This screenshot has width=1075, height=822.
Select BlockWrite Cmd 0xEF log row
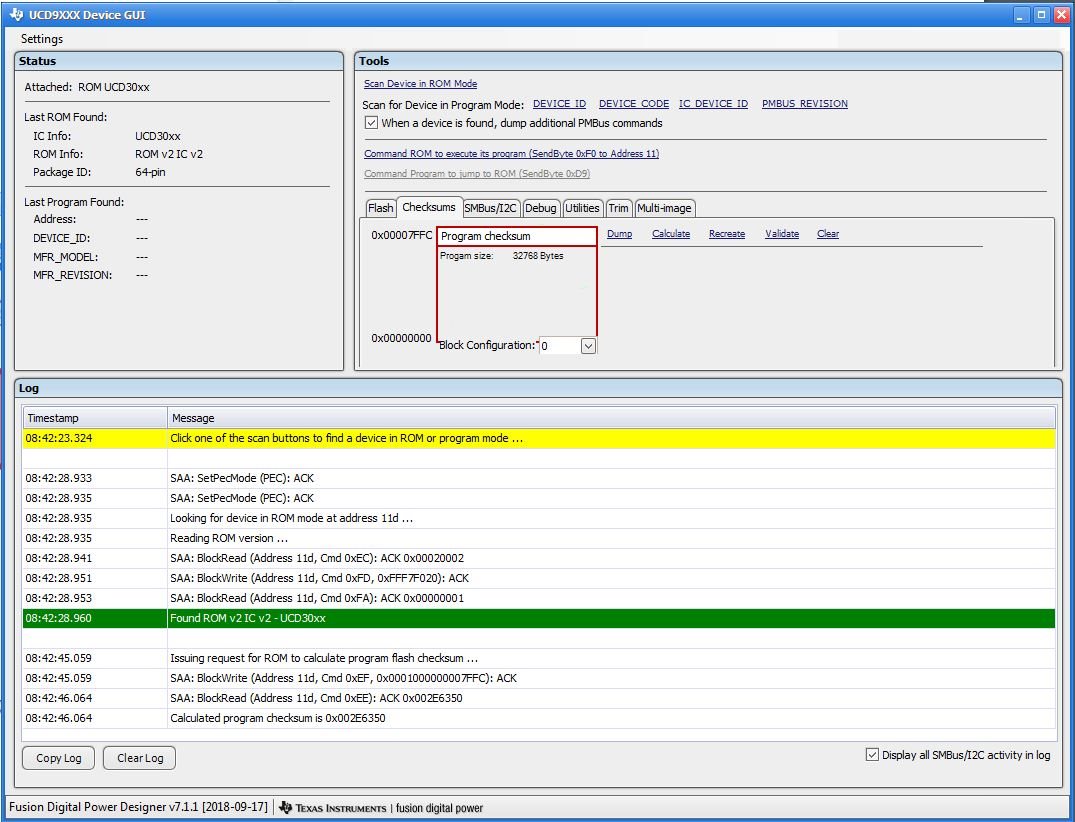click(x=539, y=678)
